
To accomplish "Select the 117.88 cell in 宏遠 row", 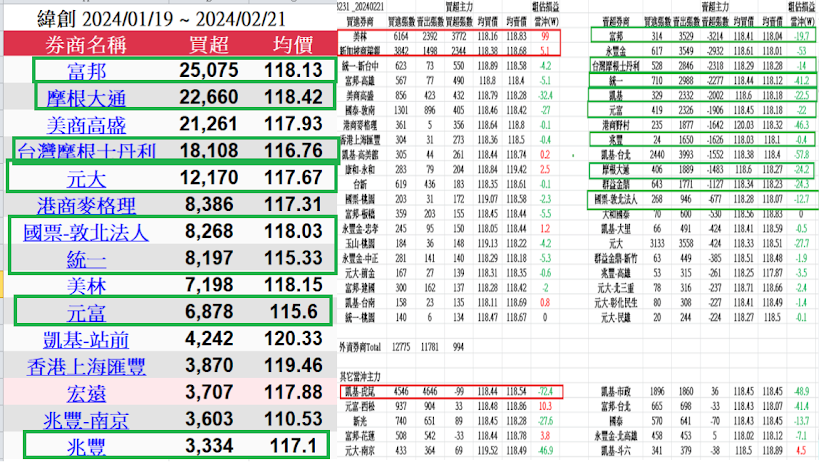I will click(293, 392).
